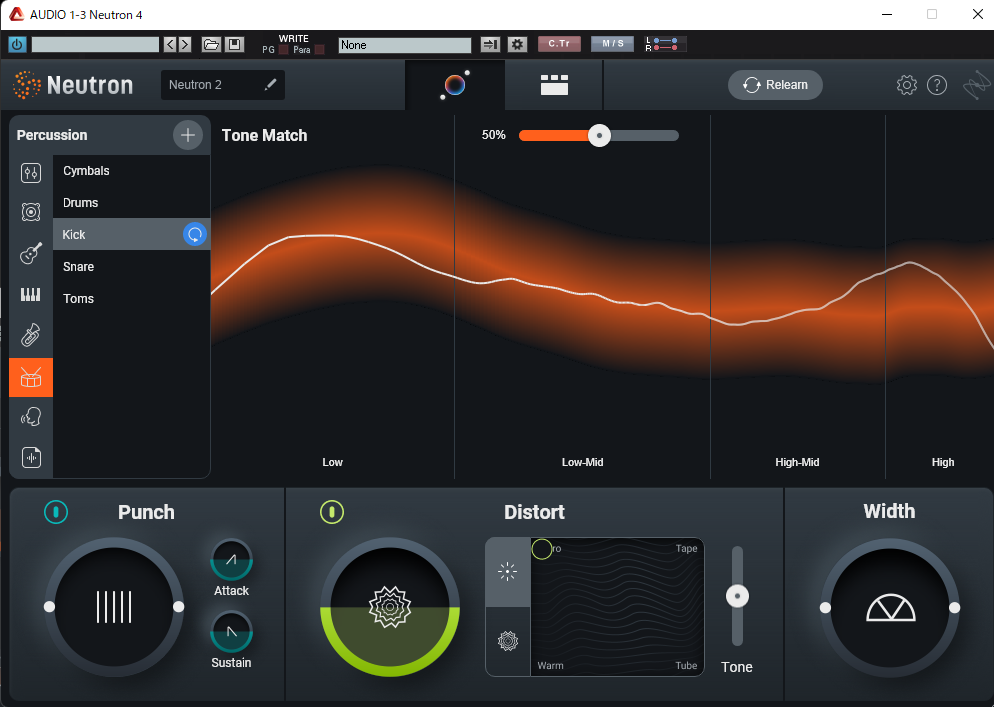
Task: Edit preset name with pencil icon
Action: click(271, 84)
